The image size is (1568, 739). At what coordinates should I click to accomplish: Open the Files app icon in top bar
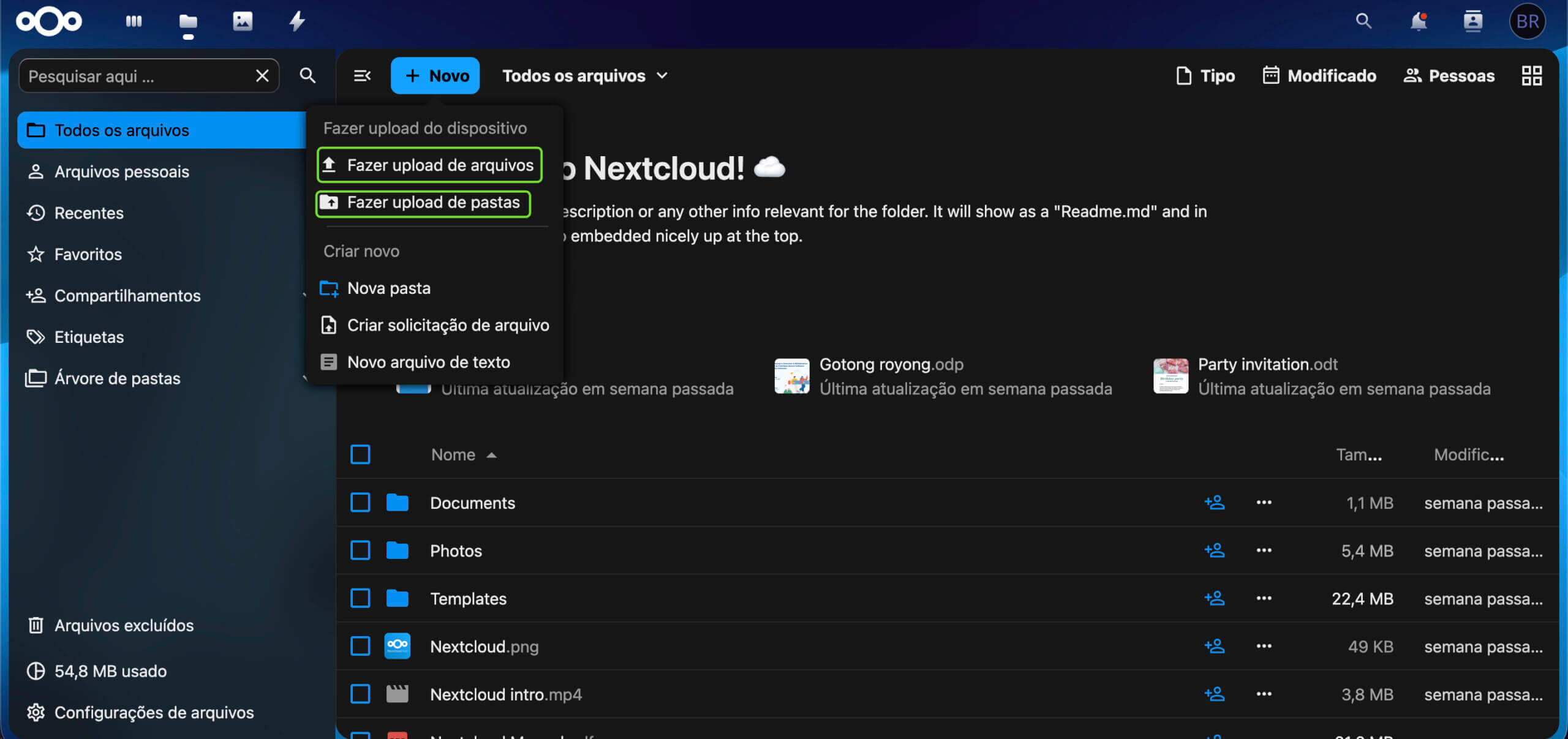[188, 22]
